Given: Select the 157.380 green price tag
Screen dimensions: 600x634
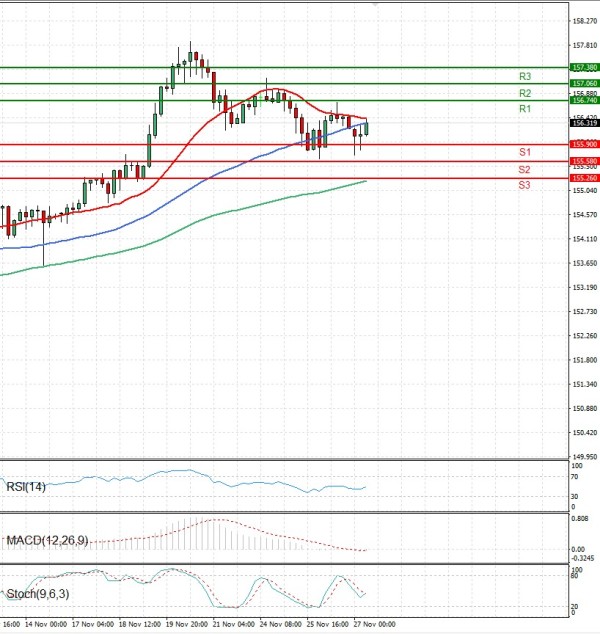Looking at the screenshot, I should click(583, 67).
